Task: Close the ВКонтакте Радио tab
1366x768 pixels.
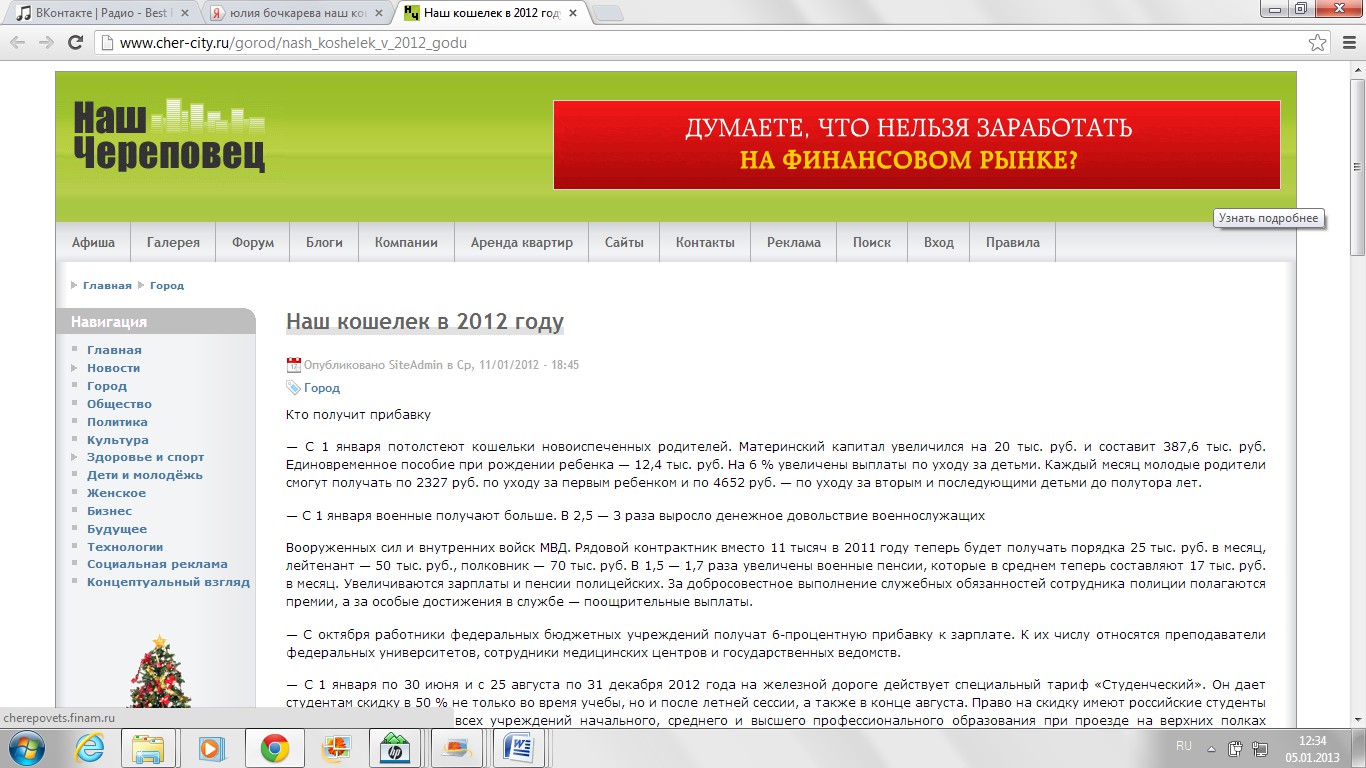Action: click(x=184, y=13)
